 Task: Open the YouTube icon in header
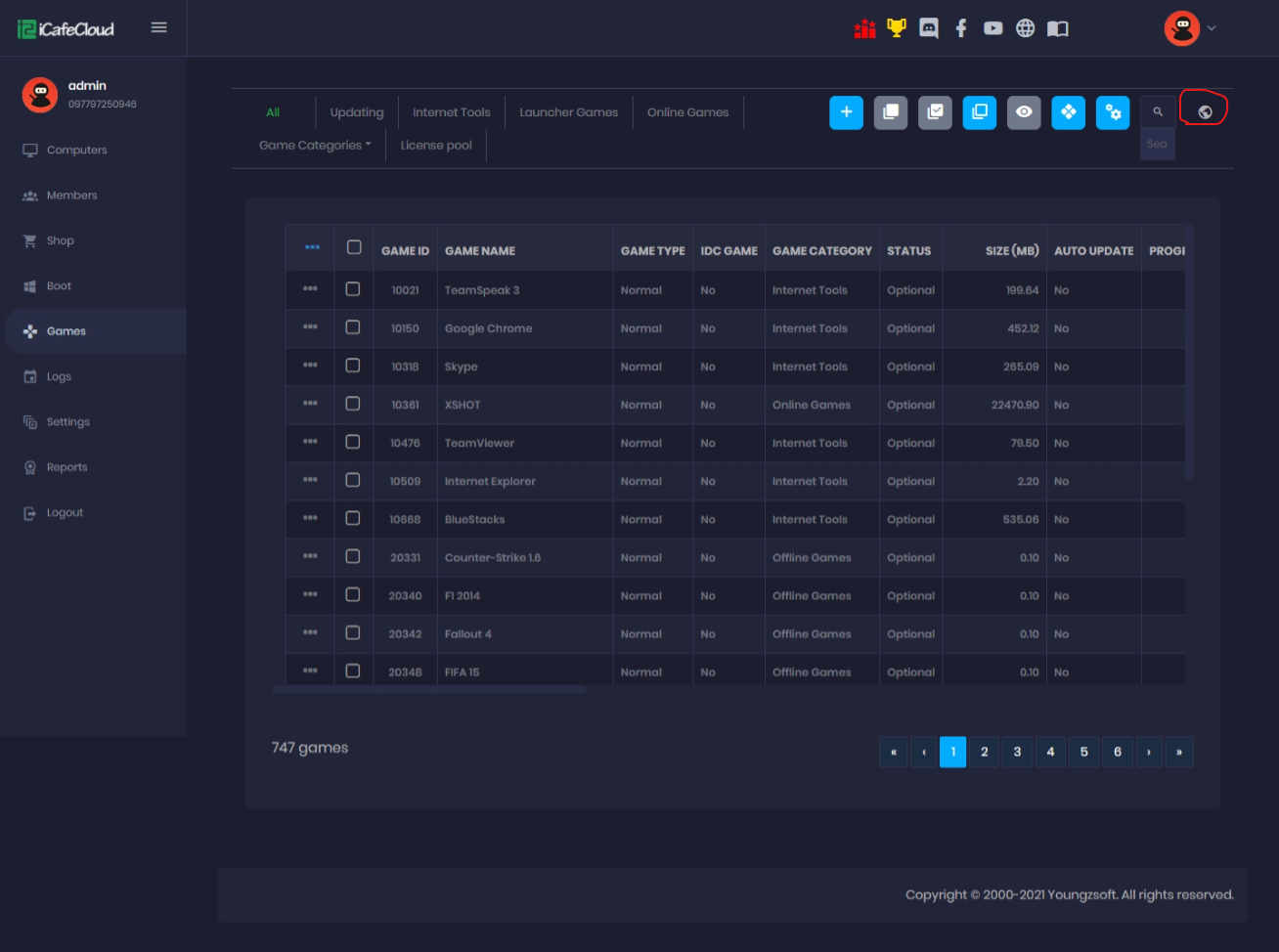992,28
